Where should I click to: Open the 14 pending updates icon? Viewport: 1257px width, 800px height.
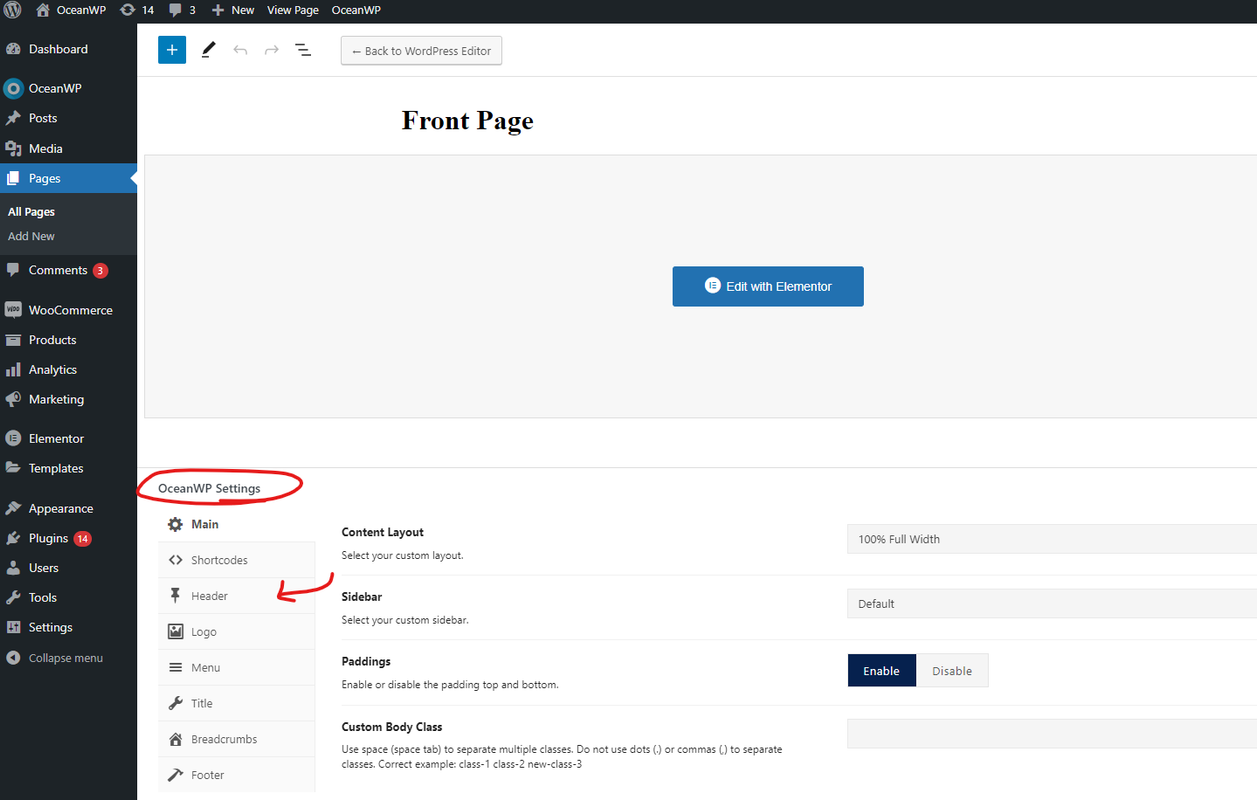coord(136,10)
